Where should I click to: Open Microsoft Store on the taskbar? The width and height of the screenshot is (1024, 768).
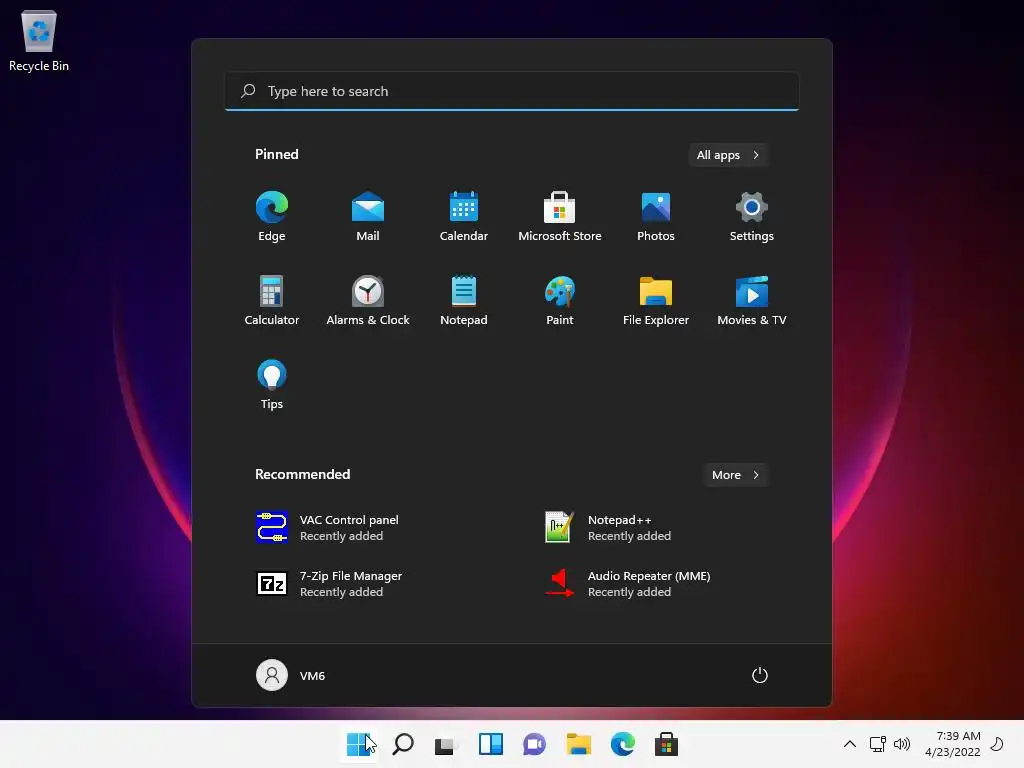click(x=666, y=744)
